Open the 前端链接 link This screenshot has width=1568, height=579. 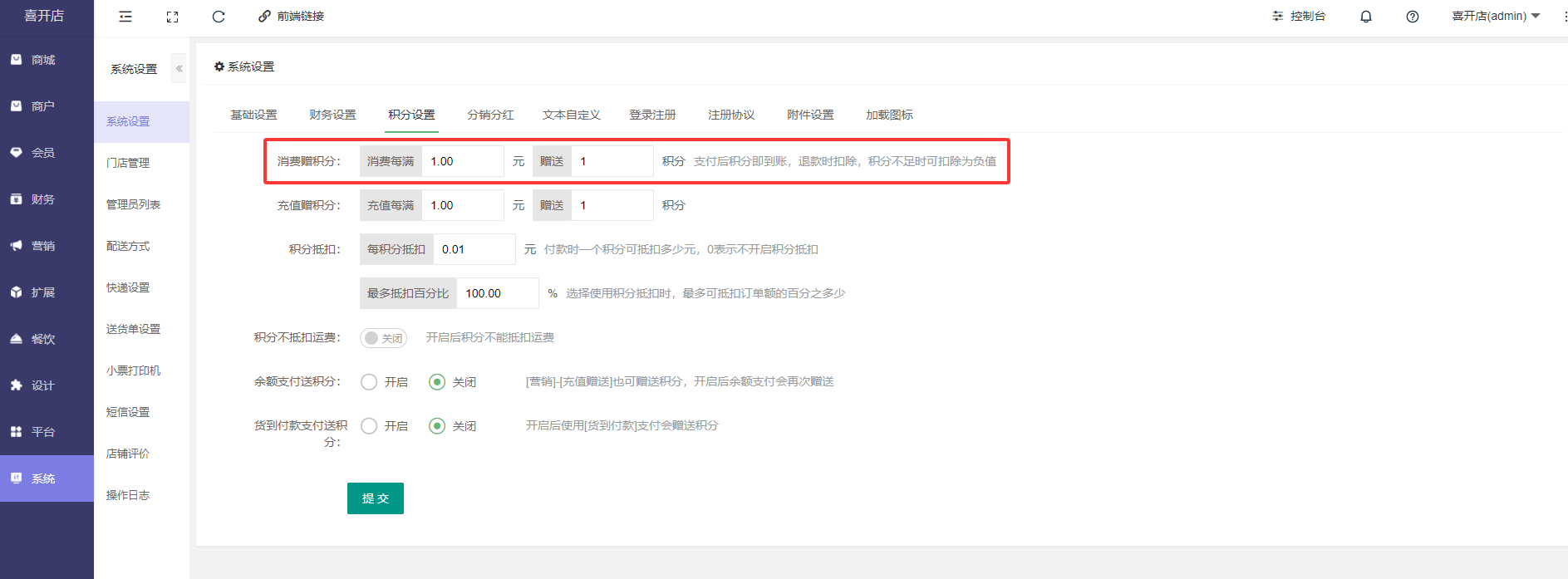291,17
